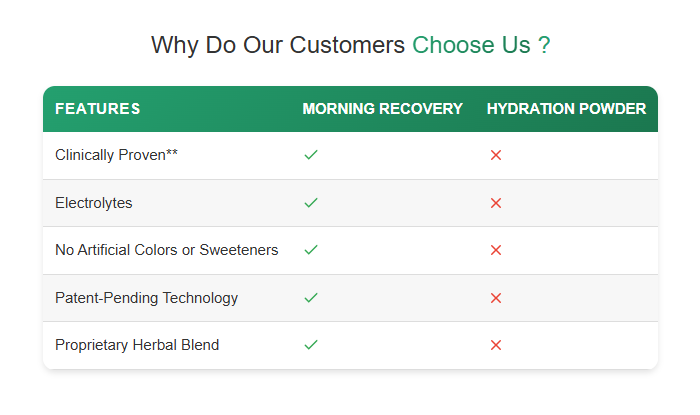This screenshot has height=415, width=700.
Task: Click red X for No Artificial Colors row
Action: tap(496, 250)
